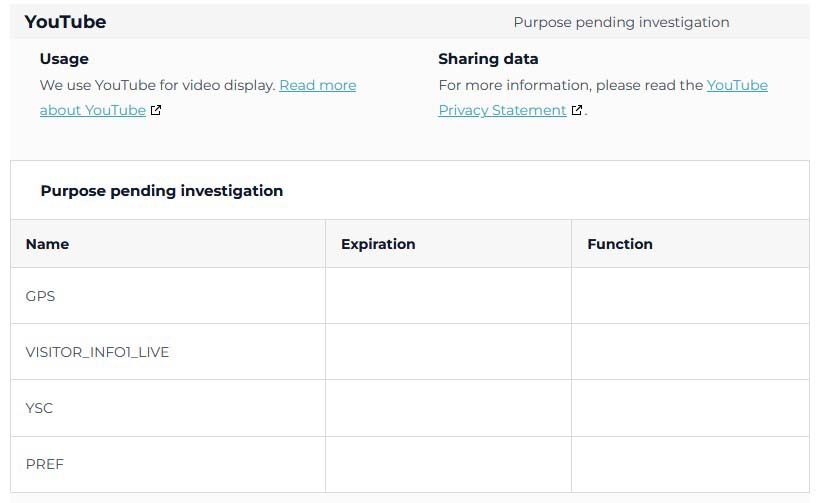Image resolution: width=822 pixels, height=503 pixels.
Task: Click the Expiration column header
Action: pyautogui.click(x=378, y=244)
